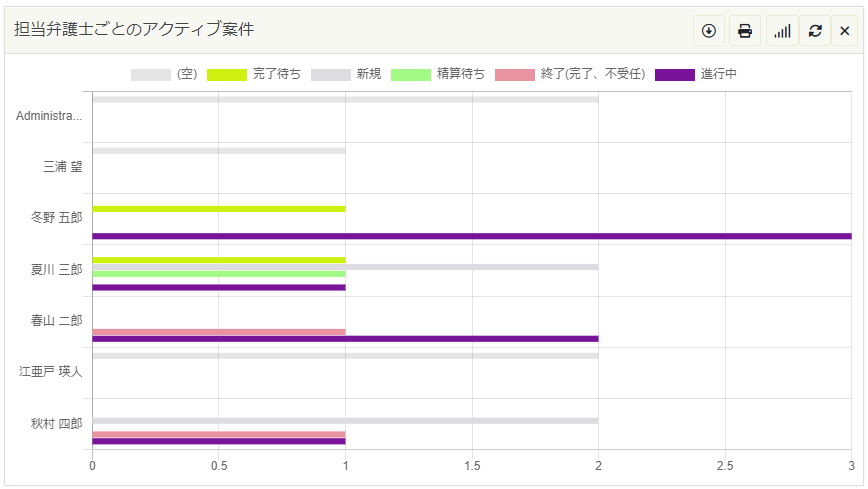868x489 pixels.
Task: Click 秋村 四郎's gray 新規 bar
Action: point(345,421)
